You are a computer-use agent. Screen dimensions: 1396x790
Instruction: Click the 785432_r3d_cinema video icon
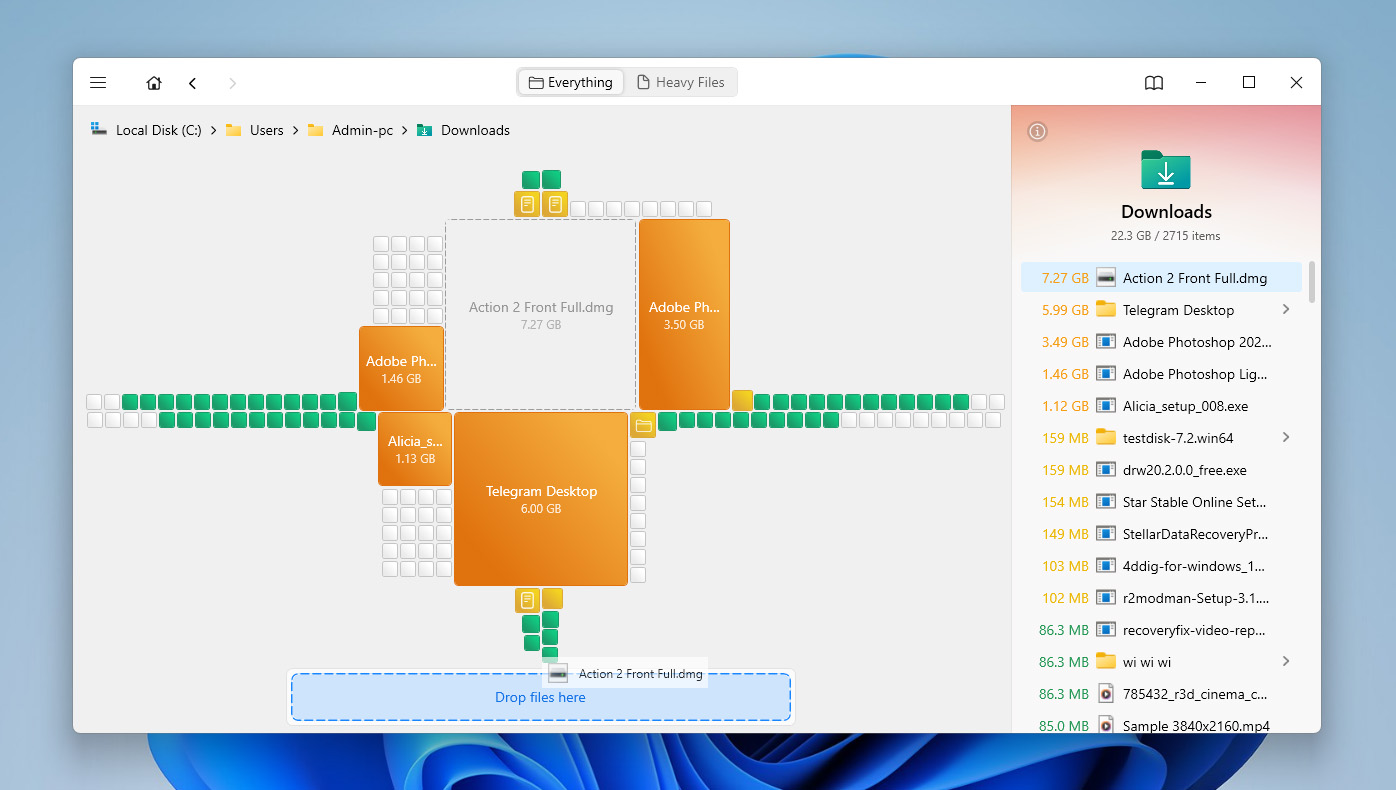pos(1106,694)
